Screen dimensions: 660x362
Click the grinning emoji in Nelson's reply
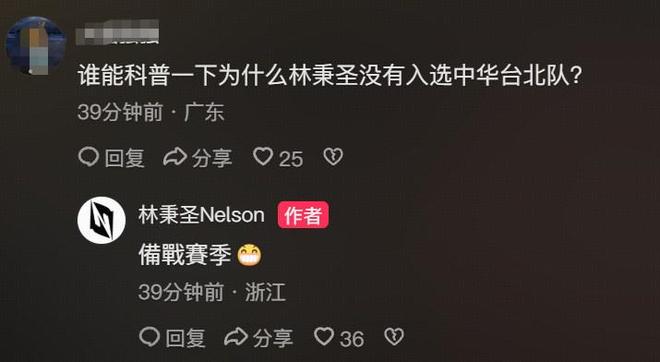[x=249, y=256]
